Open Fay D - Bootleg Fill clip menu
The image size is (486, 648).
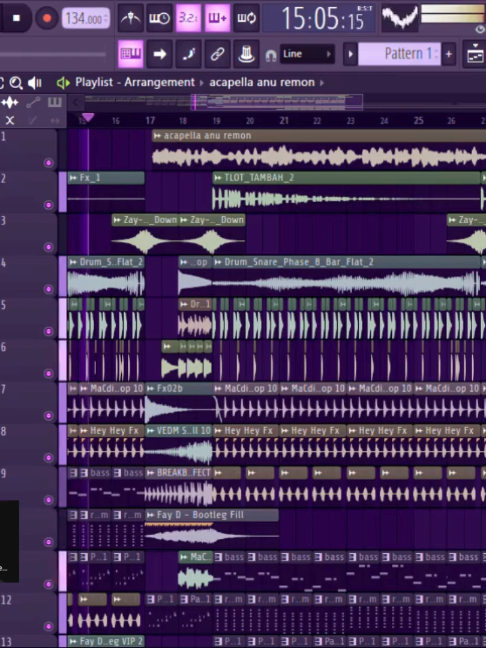coord(150,515)
